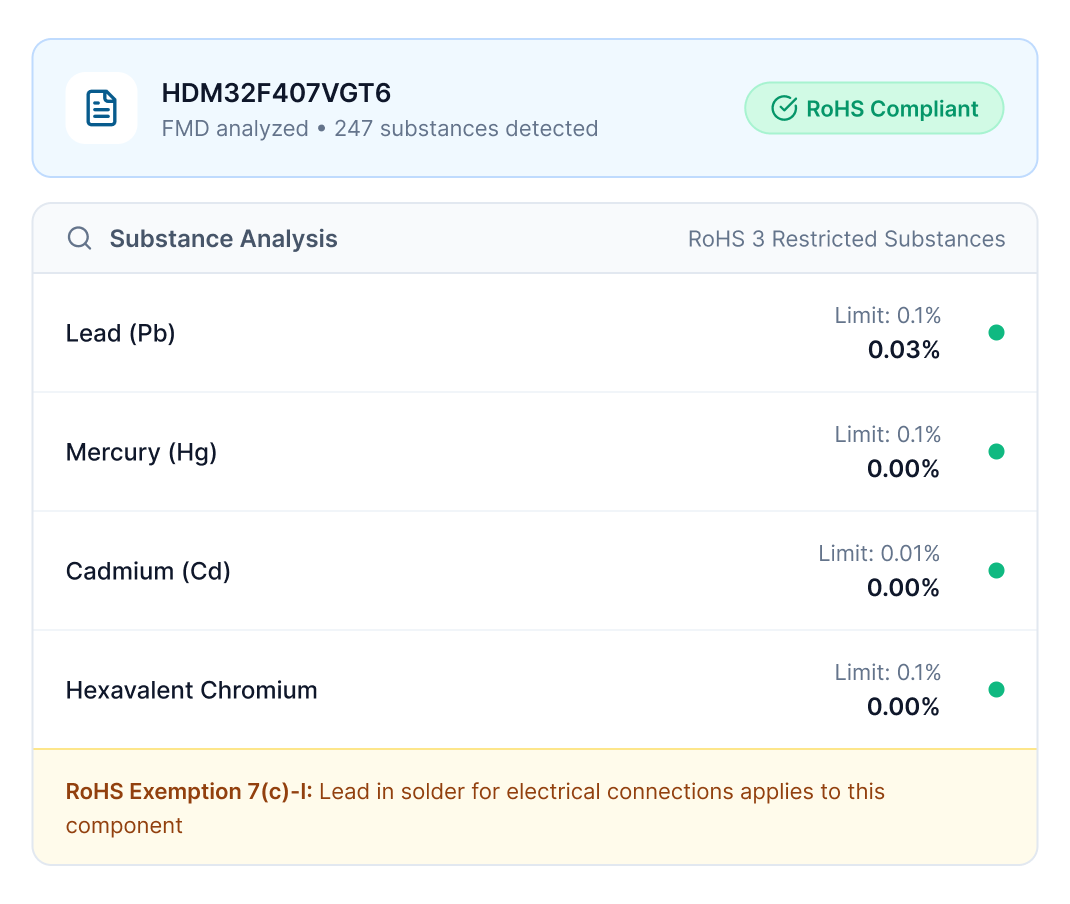Click the RoHS Compliant badge
This screenshot has height=904, width=1070.
pyautogui.click(x=874, y=108)
